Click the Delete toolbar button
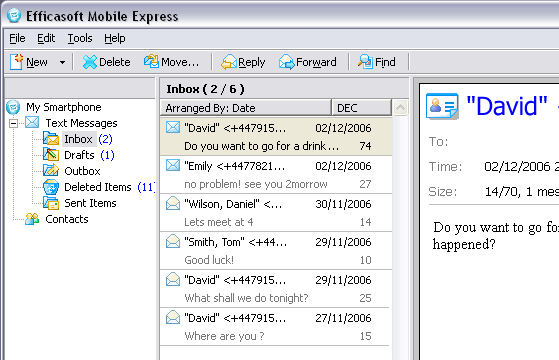The width and height of the screenshot is (559, 360). 106,62
